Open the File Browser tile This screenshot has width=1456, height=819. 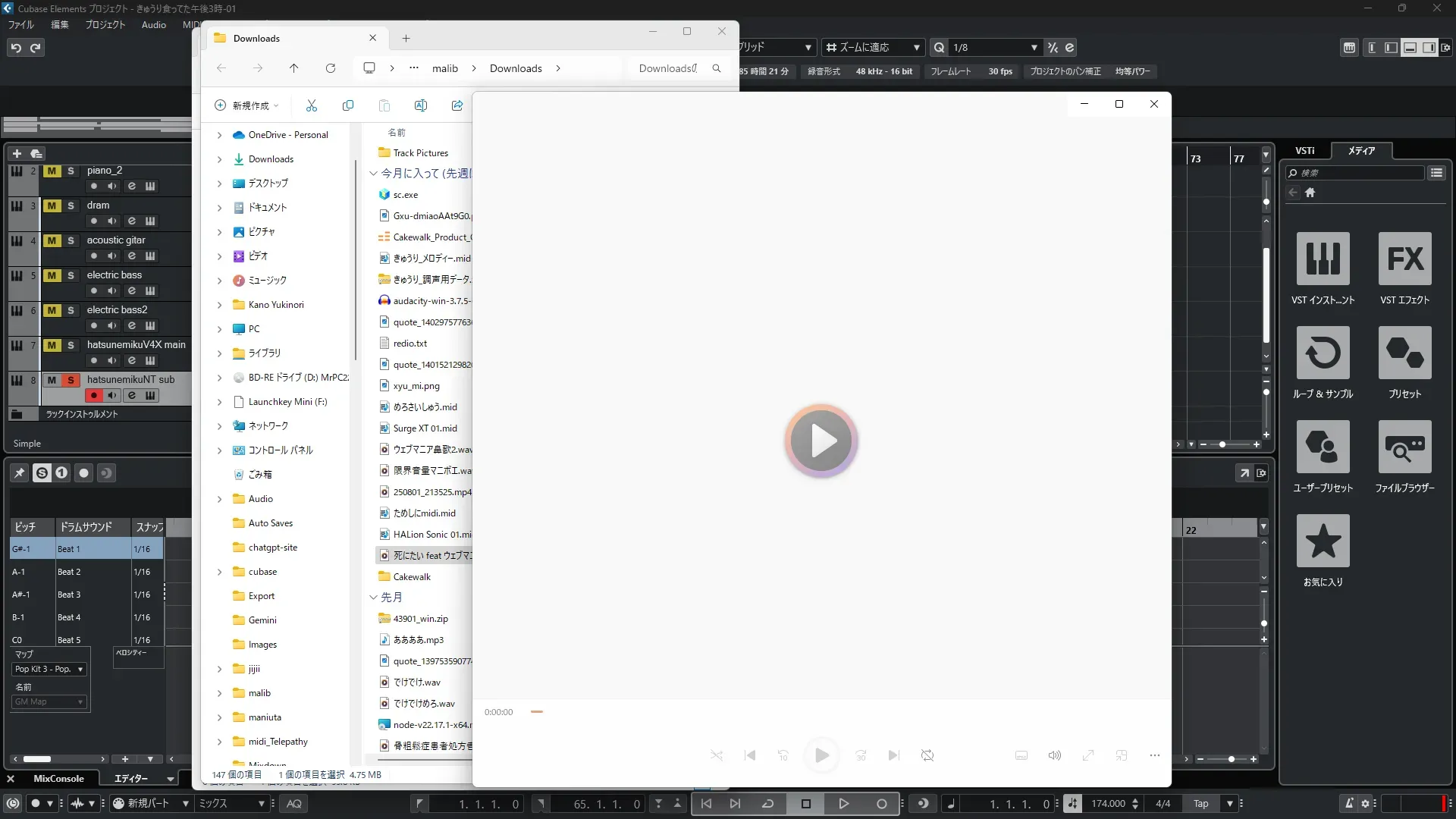(1404, 447)
